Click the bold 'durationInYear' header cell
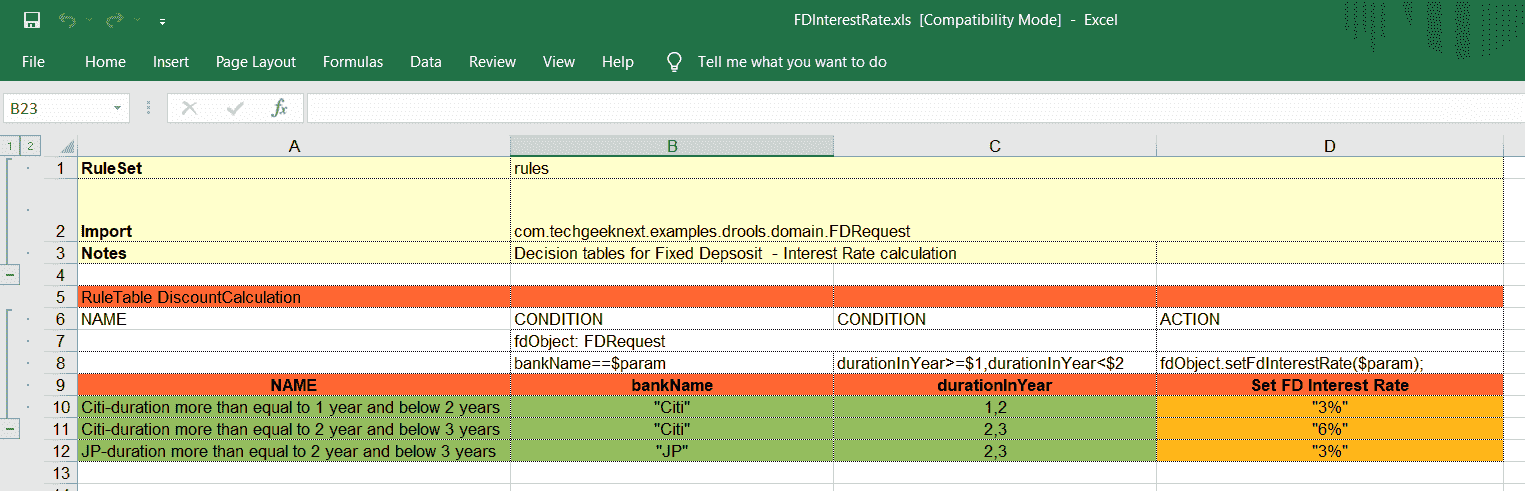1525x491 pixels. click(x=995, y=386)
